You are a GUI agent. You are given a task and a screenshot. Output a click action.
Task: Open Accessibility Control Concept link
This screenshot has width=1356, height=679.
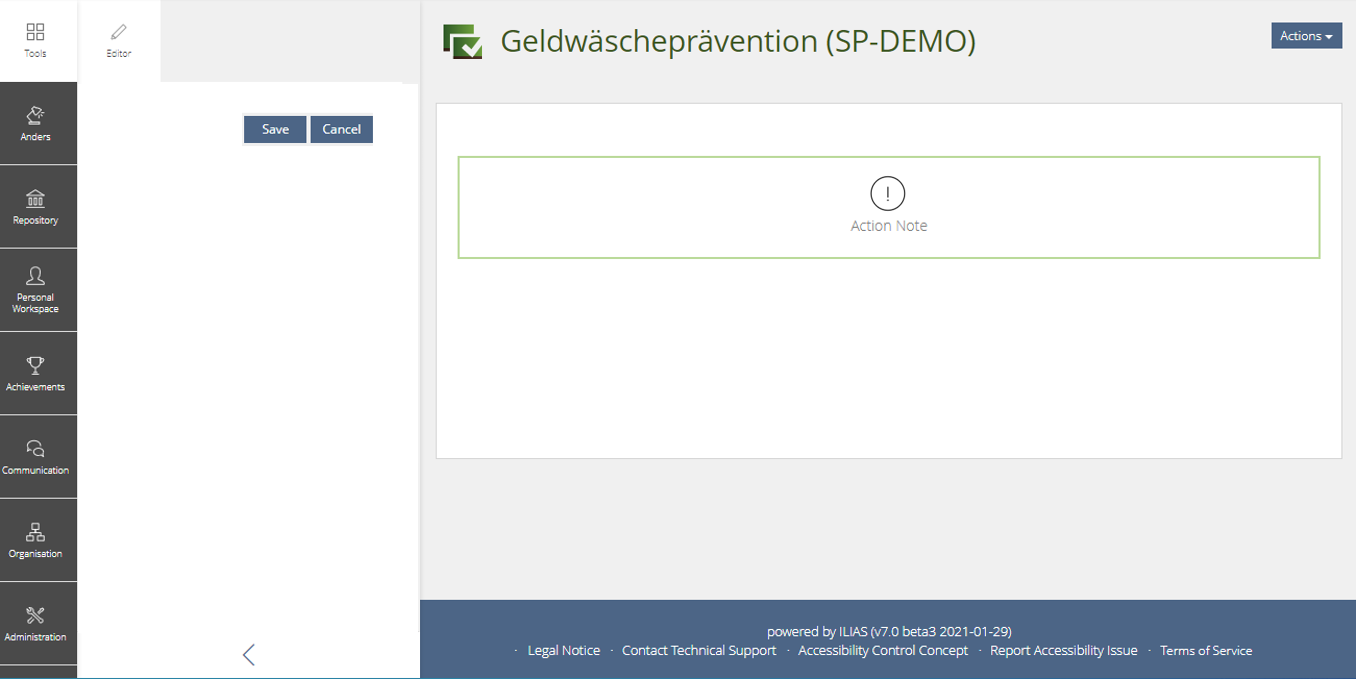[x=883, y=650]
